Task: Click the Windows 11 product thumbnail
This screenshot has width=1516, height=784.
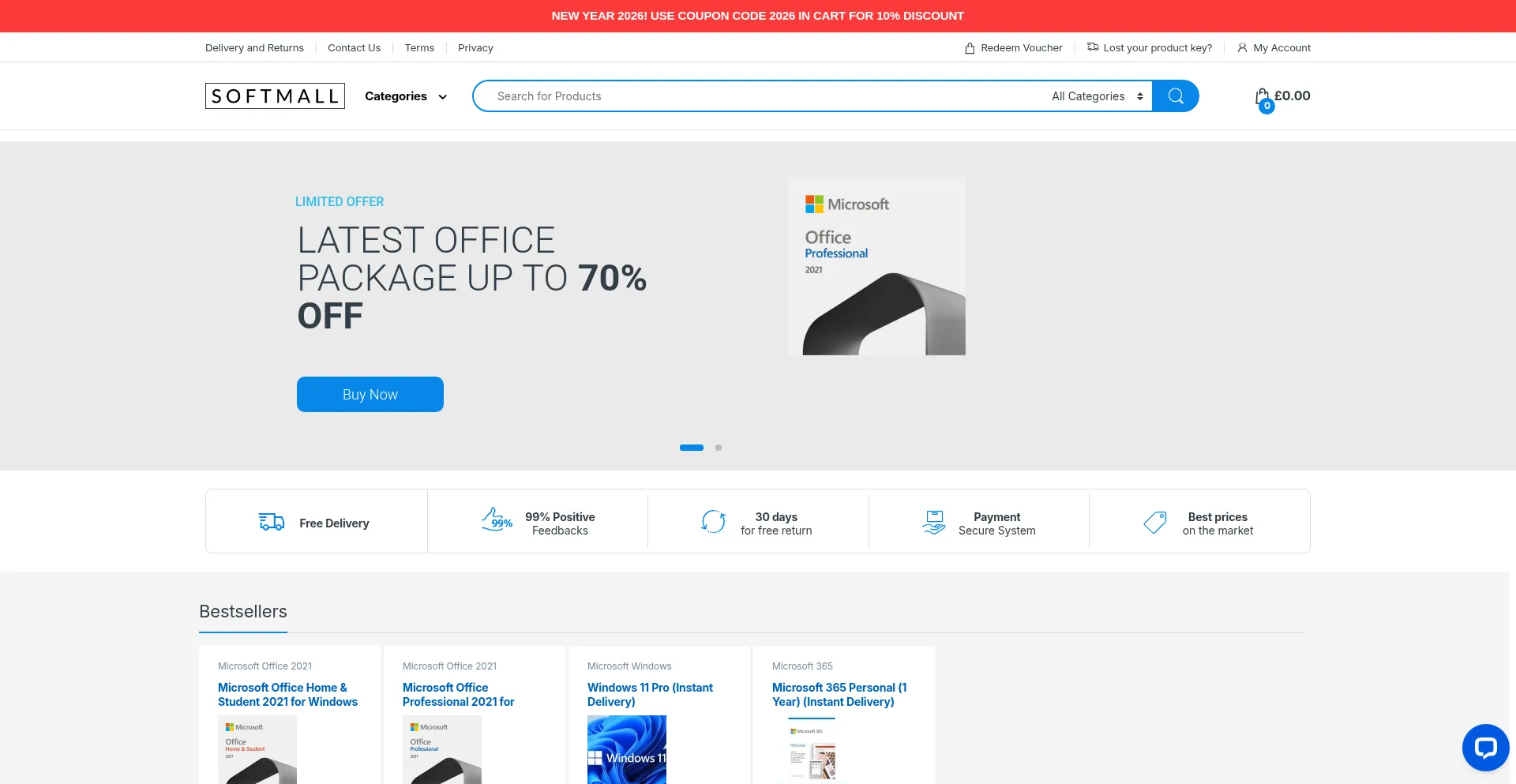Action: pyautogui.click(x=627, y=750)
